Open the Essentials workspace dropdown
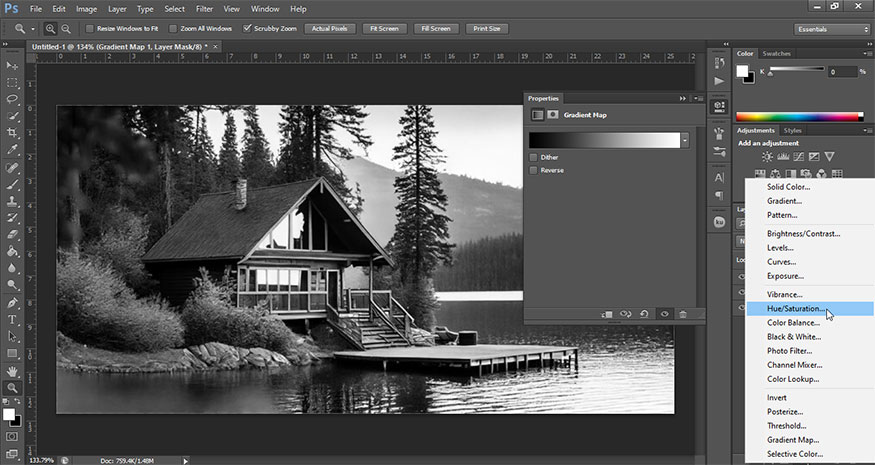The width and height of the screenshot is (875, 465). (x=832, y=29)
